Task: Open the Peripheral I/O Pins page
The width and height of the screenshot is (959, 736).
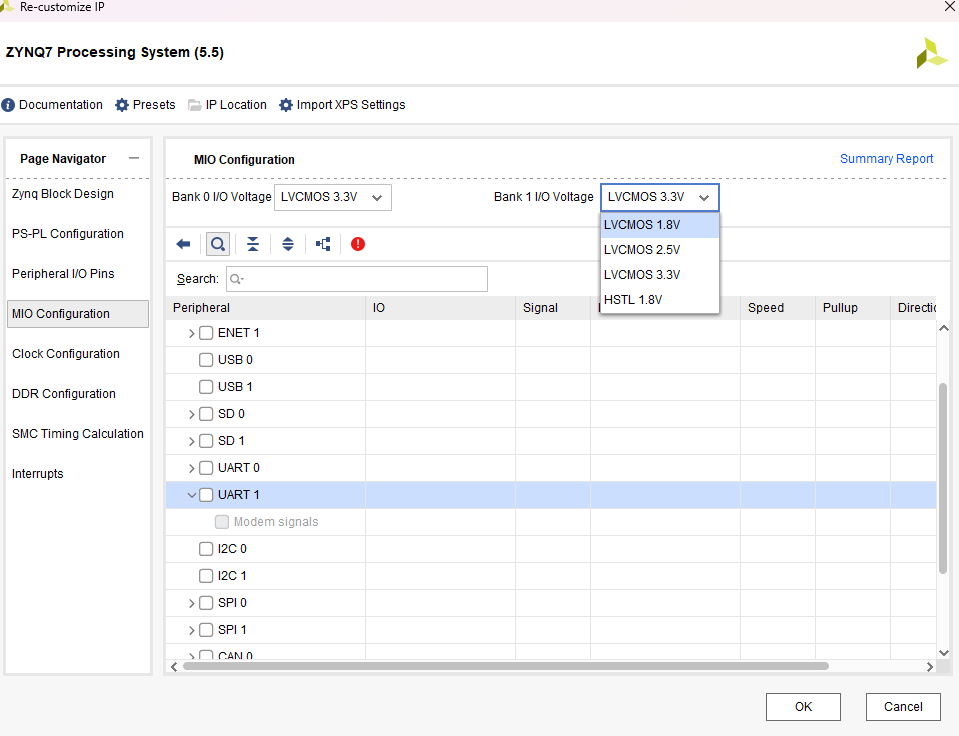Action: point(63,273)
